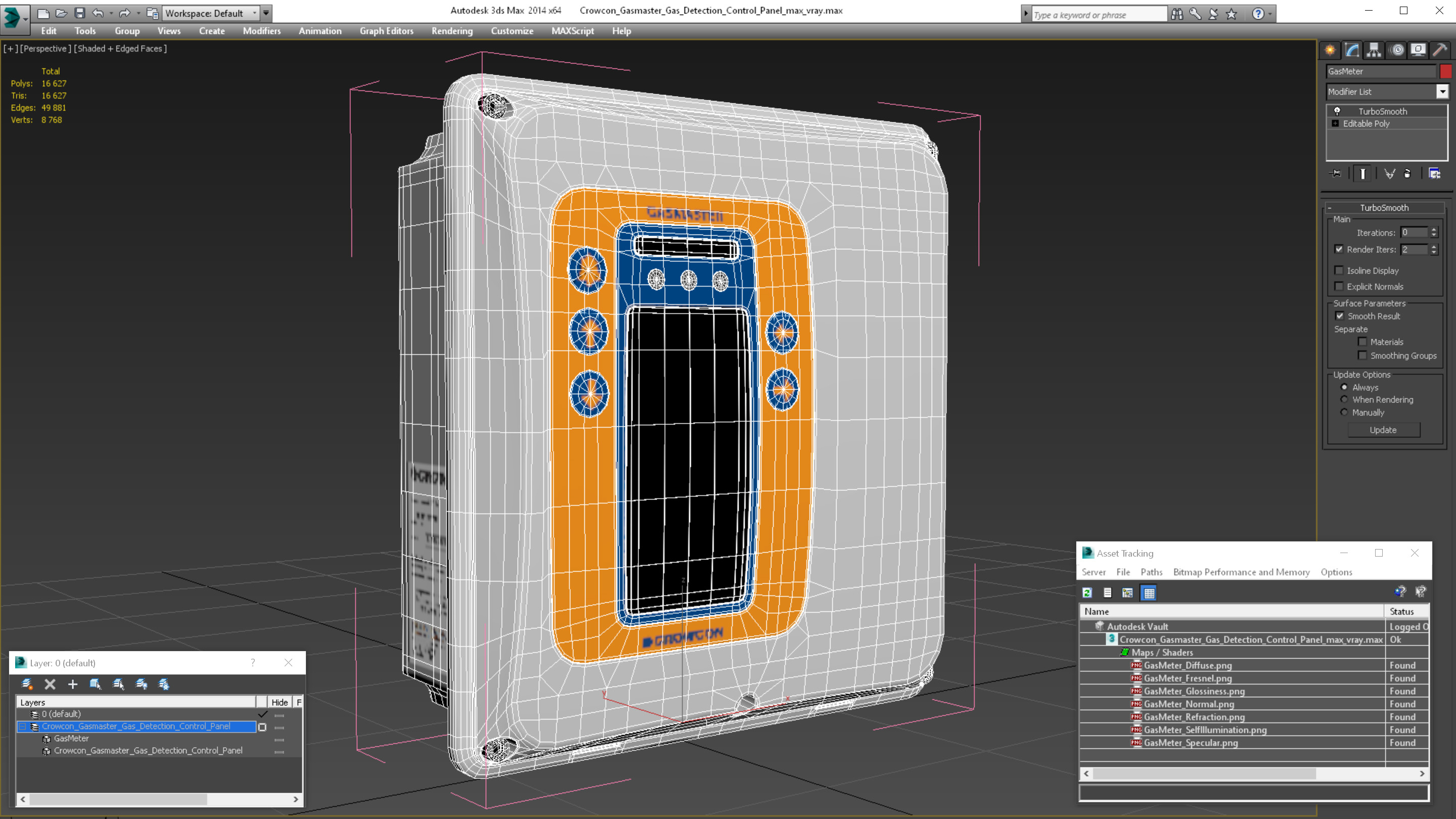Enable the Isoline Display checkbox
1456x819 pixels.
[1339, 270]
